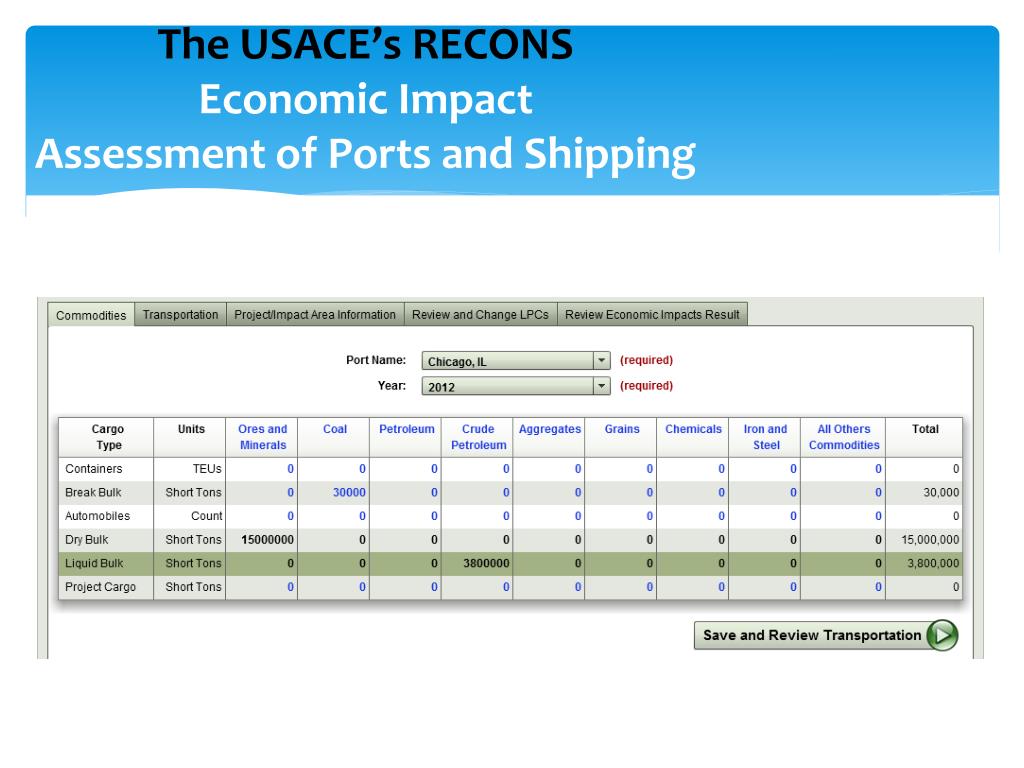Switch to the Transportation tab
Screen dimensions: 1024x768
180,315
